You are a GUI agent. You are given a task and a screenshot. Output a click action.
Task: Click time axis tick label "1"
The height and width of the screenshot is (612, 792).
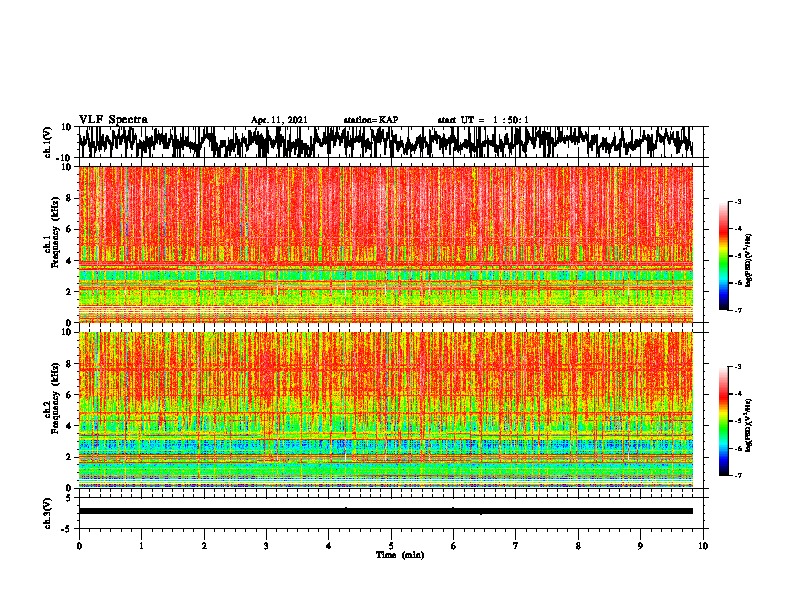[x=141, y=546]
